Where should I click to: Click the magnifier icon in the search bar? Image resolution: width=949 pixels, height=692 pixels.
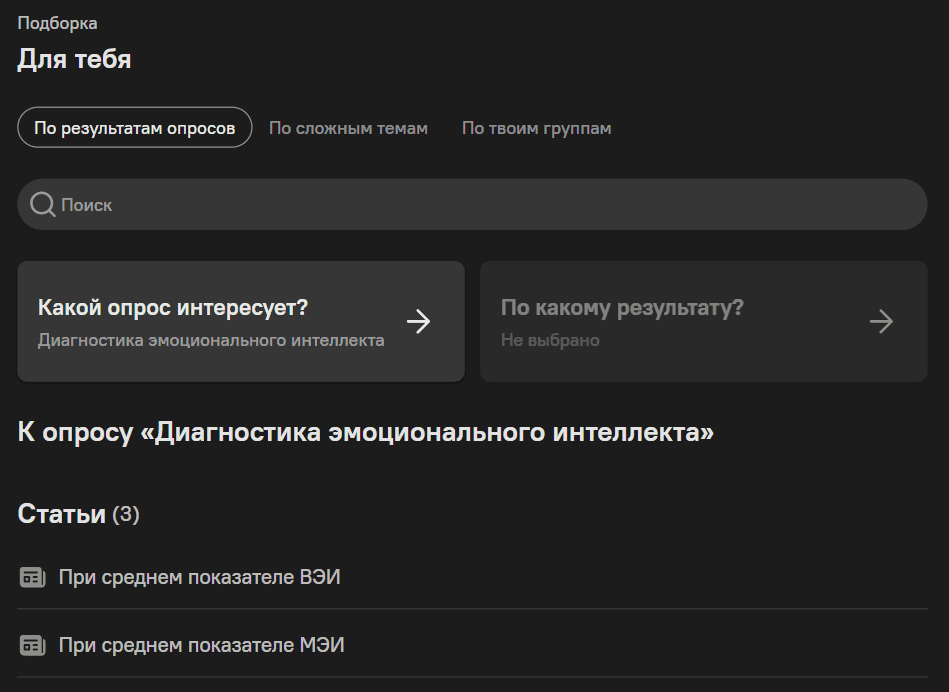click(x=42, y=205)
